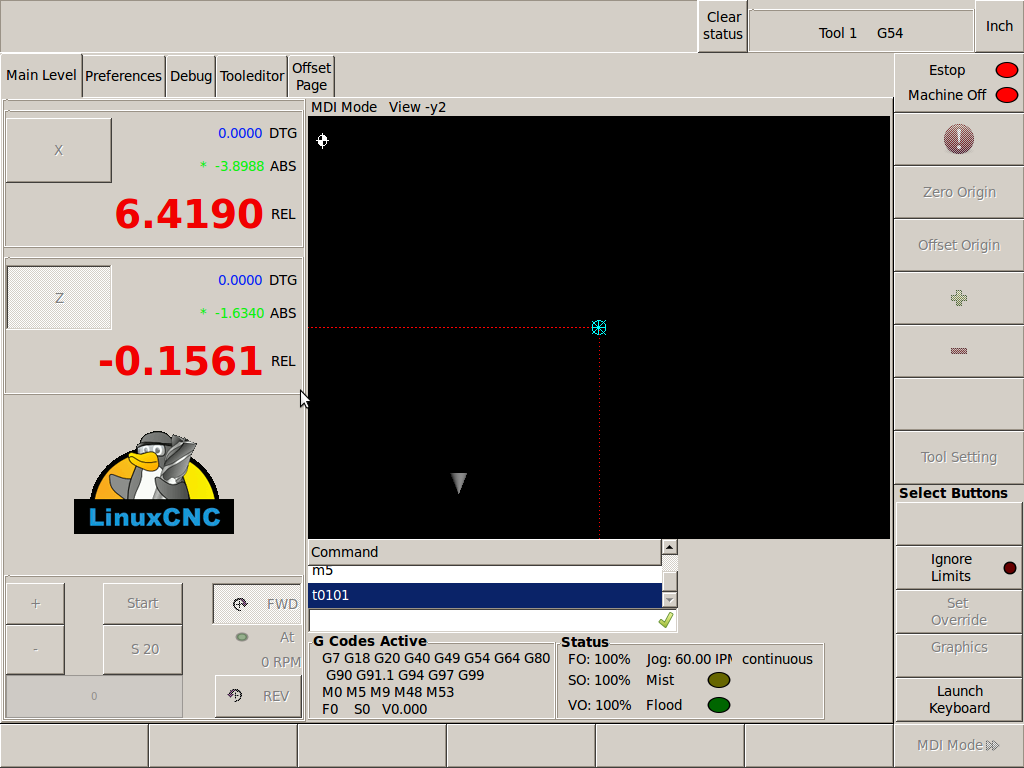Click the Clear status button
This screenshot has height=768, width=1024.
coord(723,25)
